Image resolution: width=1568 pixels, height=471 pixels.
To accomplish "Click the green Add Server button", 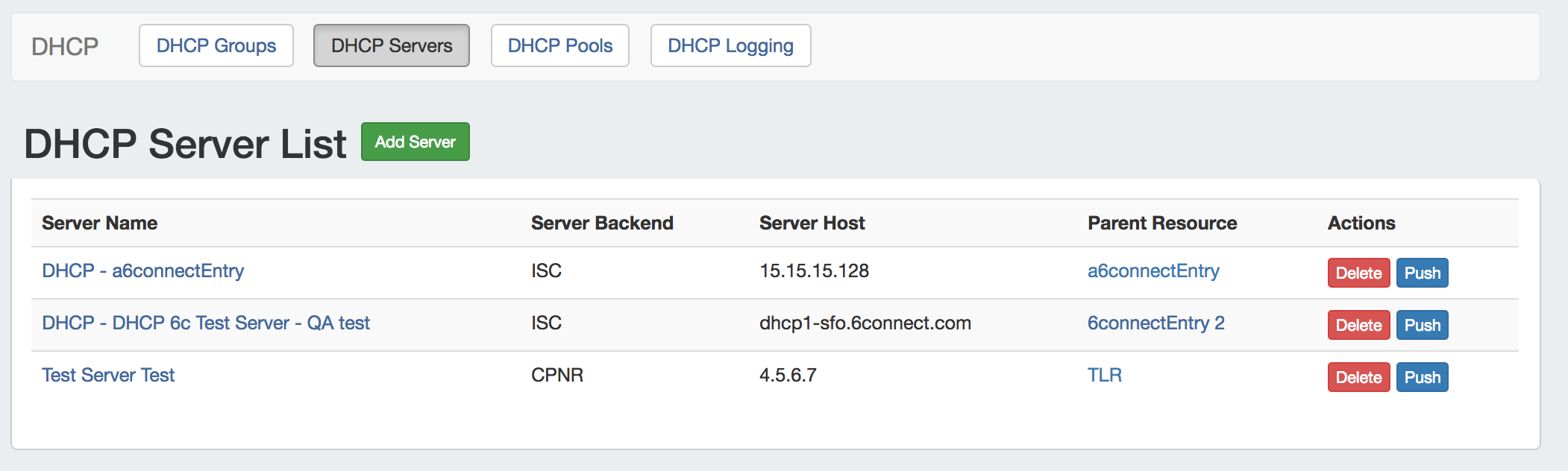I will tap(415, 142).
